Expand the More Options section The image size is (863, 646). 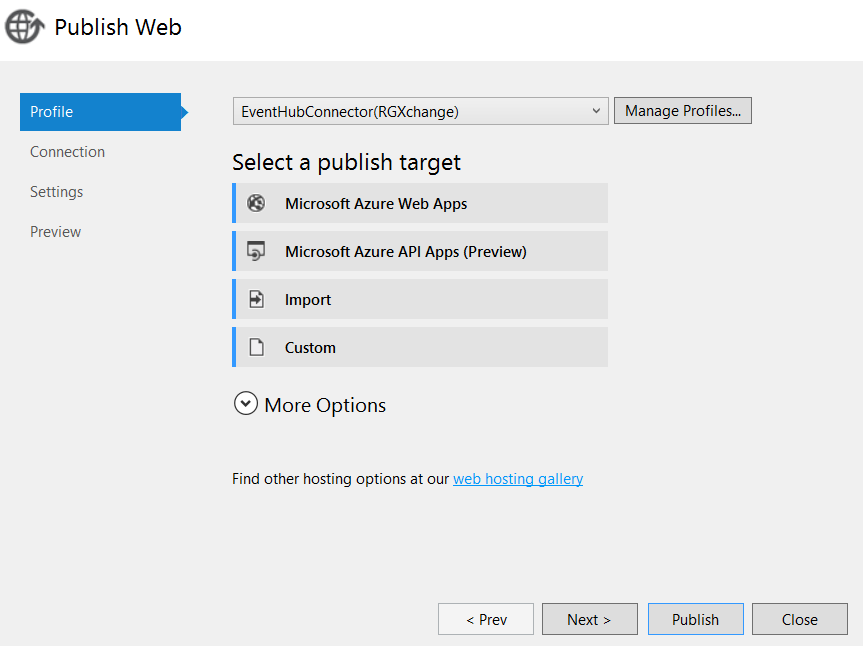[324, 405]
